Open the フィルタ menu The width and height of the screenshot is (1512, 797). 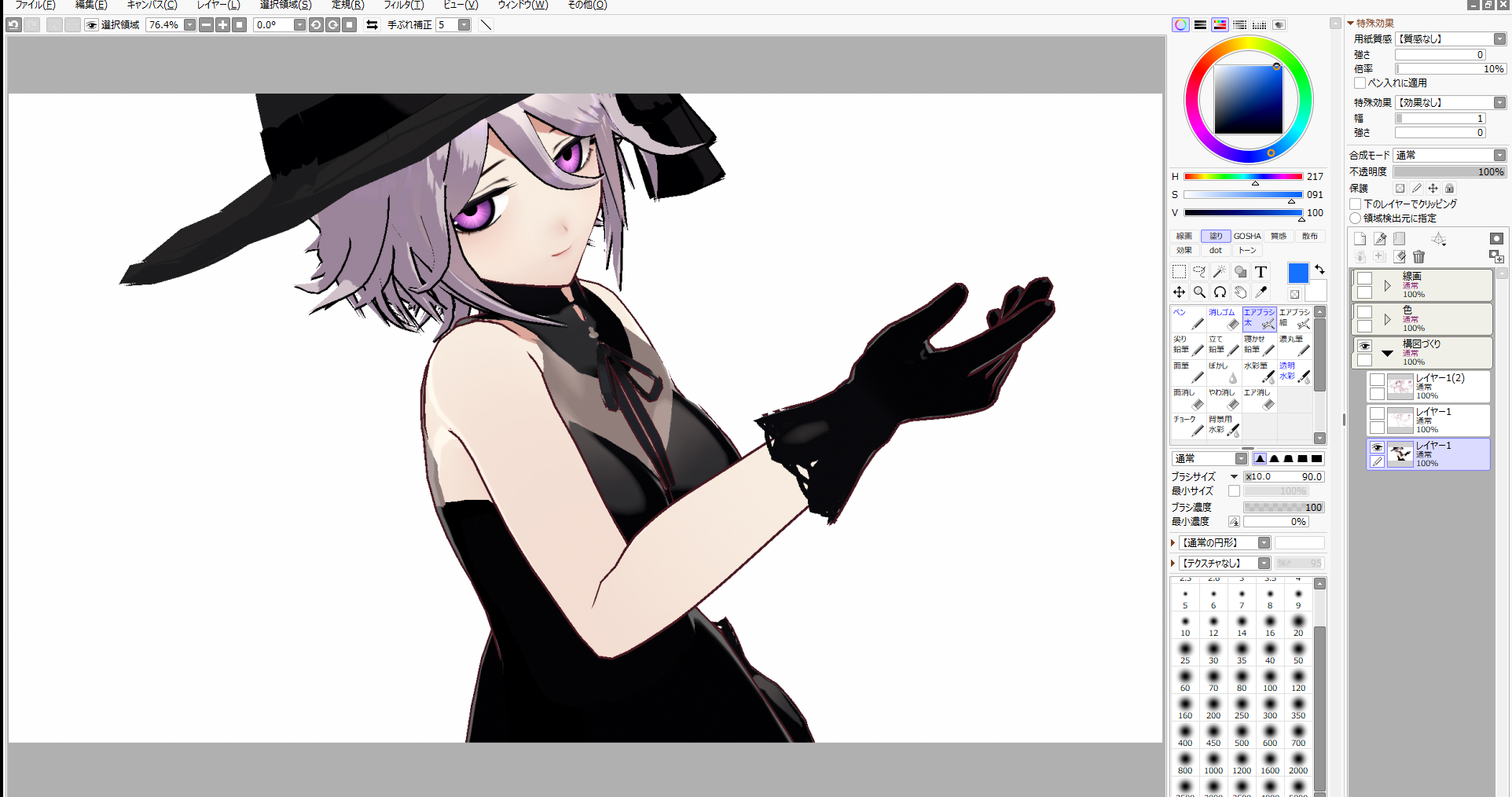[403, 5]
